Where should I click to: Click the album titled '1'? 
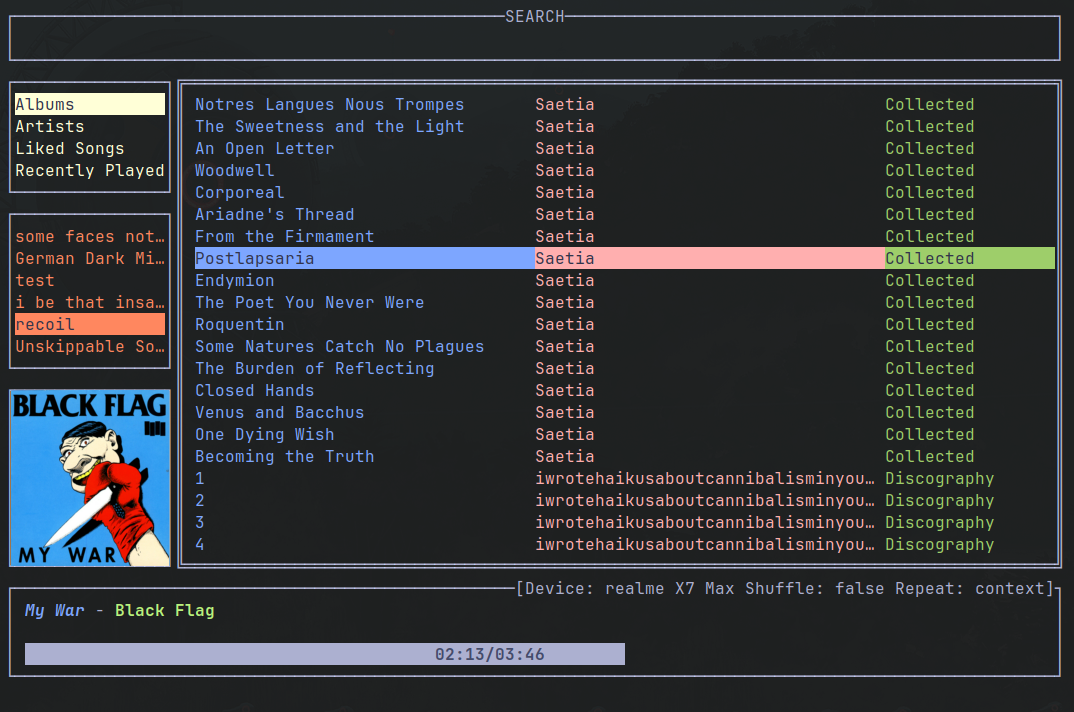[x=200, y=479]
